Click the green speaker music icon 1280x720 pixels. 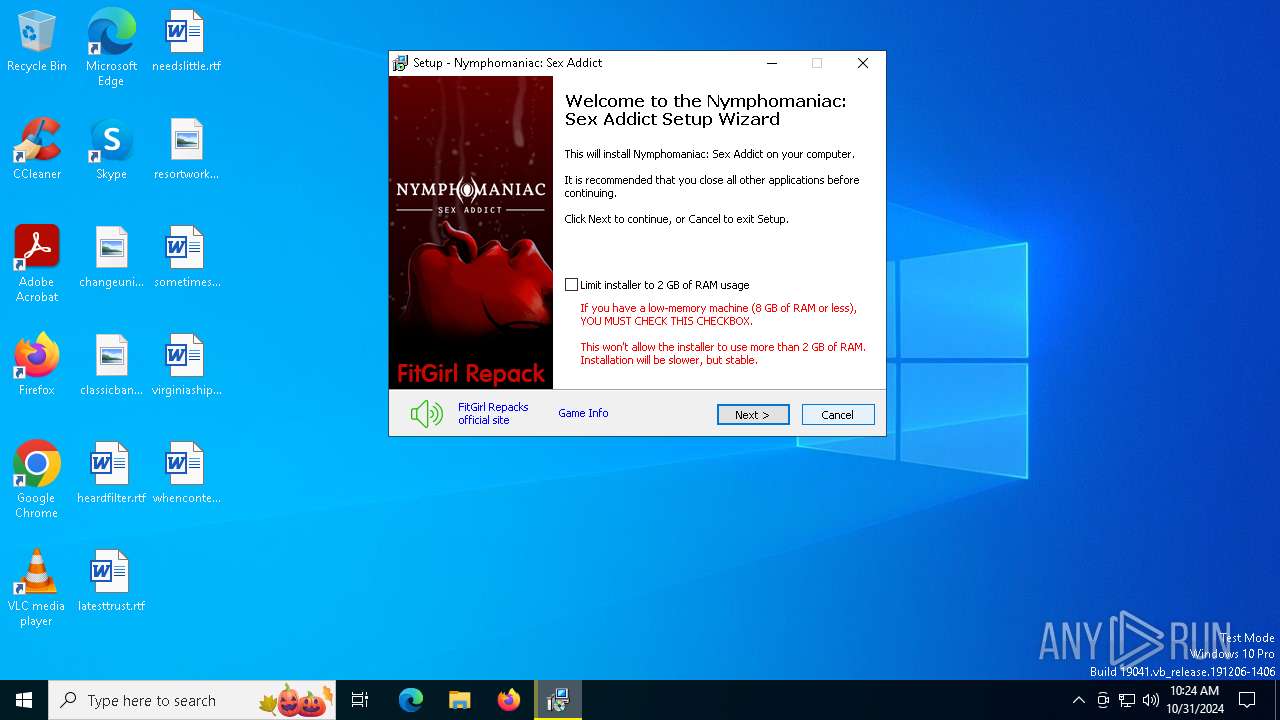click(426, 414)
